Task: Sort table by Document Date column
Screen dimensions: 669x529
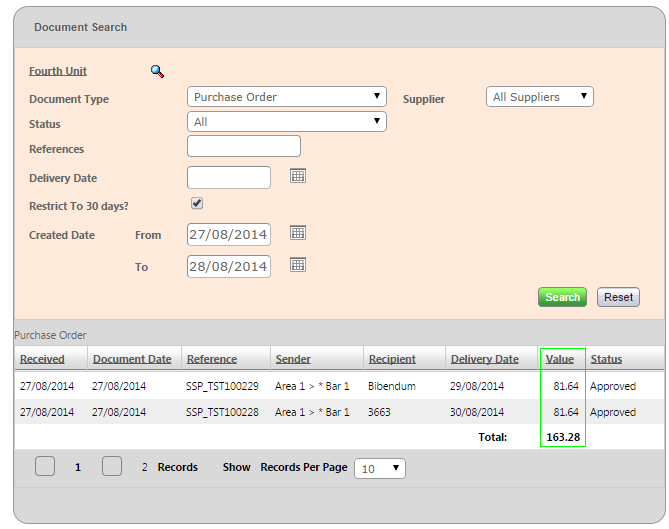Action: click(132, 359)
